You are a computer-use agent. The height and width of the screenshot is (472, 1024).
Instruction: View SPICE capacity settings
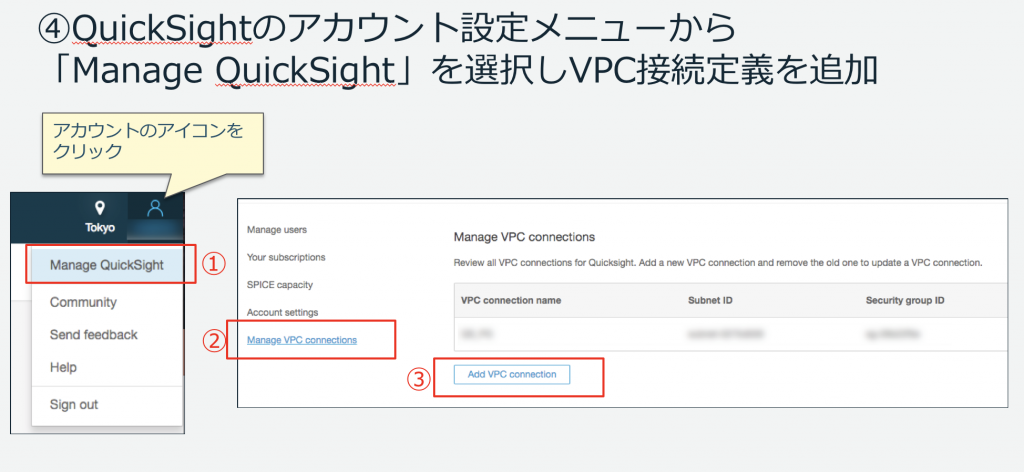tap(280, 285)
